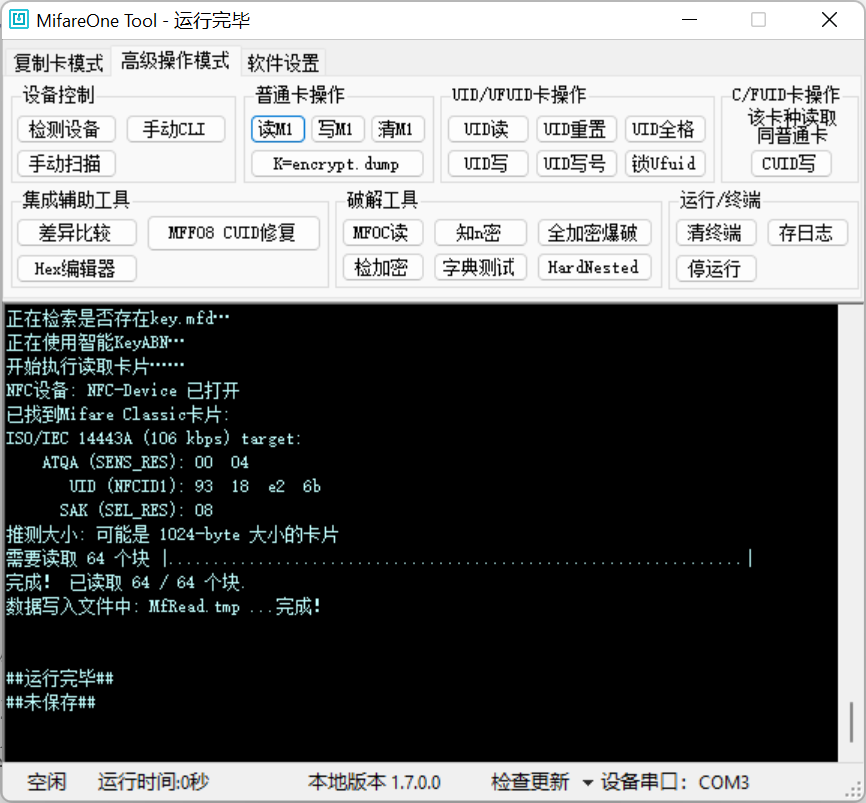Start 全加密爆破 crack

tap(594, 233)
